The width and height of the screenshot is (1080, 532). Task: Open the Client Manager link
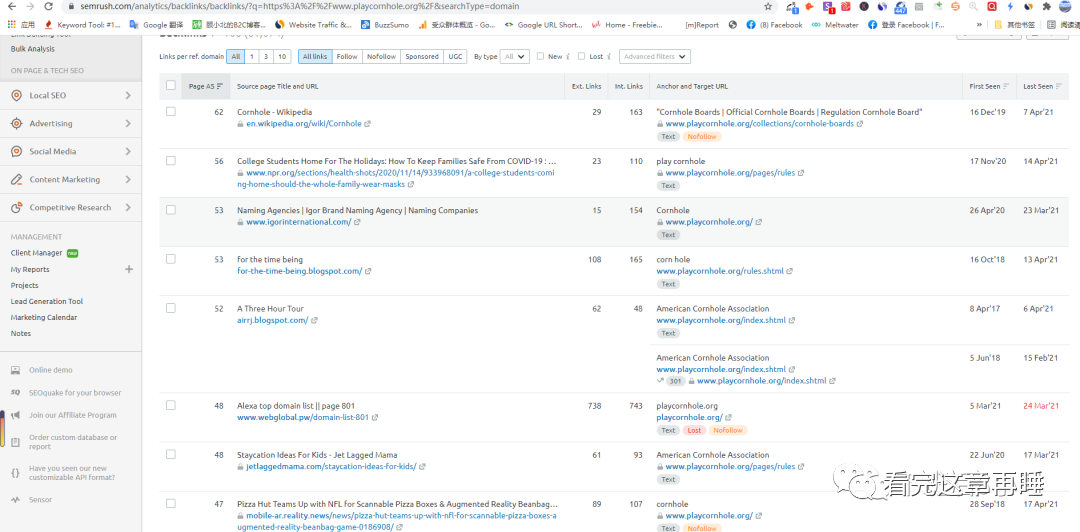click(36, 253)
